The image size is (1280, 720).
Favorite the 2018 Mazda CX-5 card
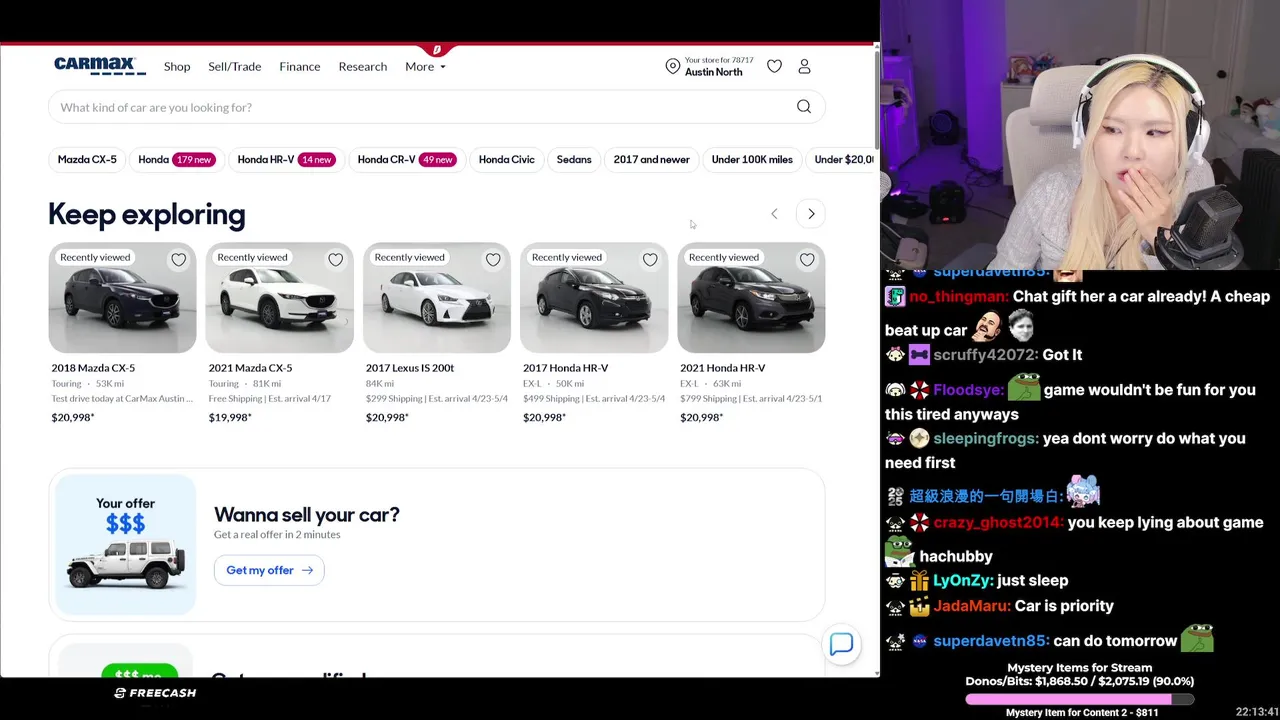tap(178, 260)
